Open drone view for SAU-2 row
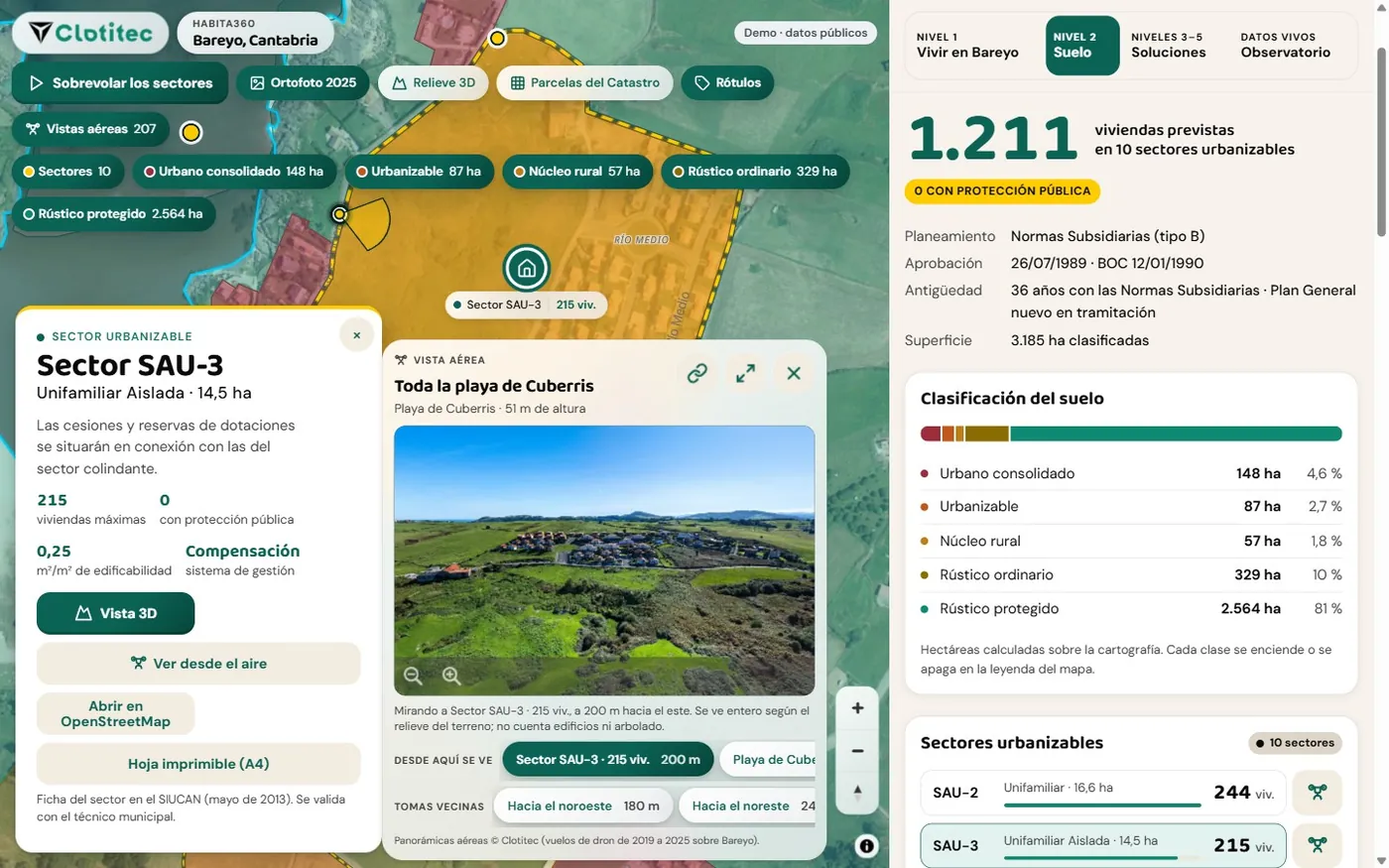 point(1318,792)
